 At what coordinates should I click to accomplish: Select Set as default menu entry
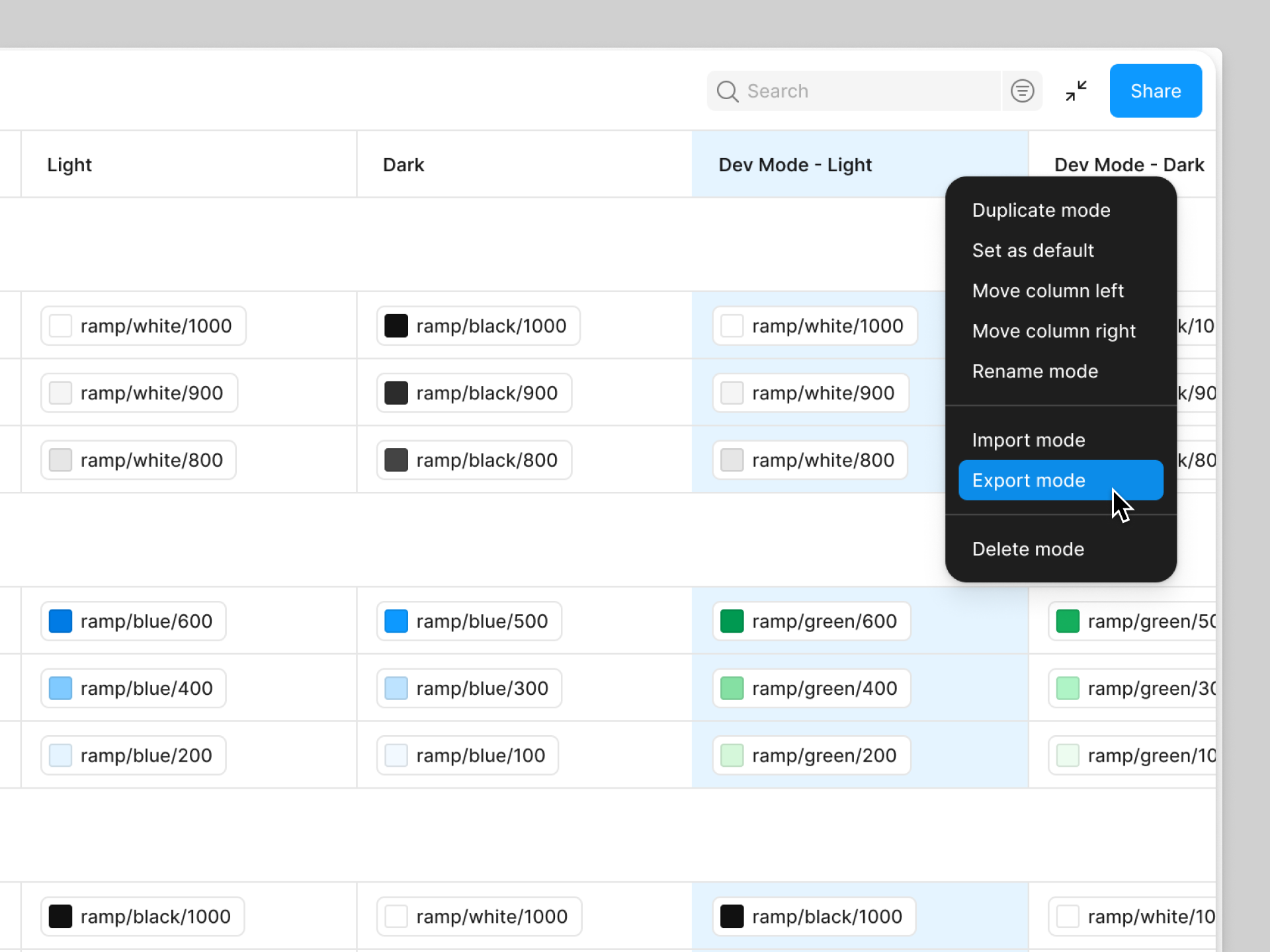click(x=1033, y=251)
